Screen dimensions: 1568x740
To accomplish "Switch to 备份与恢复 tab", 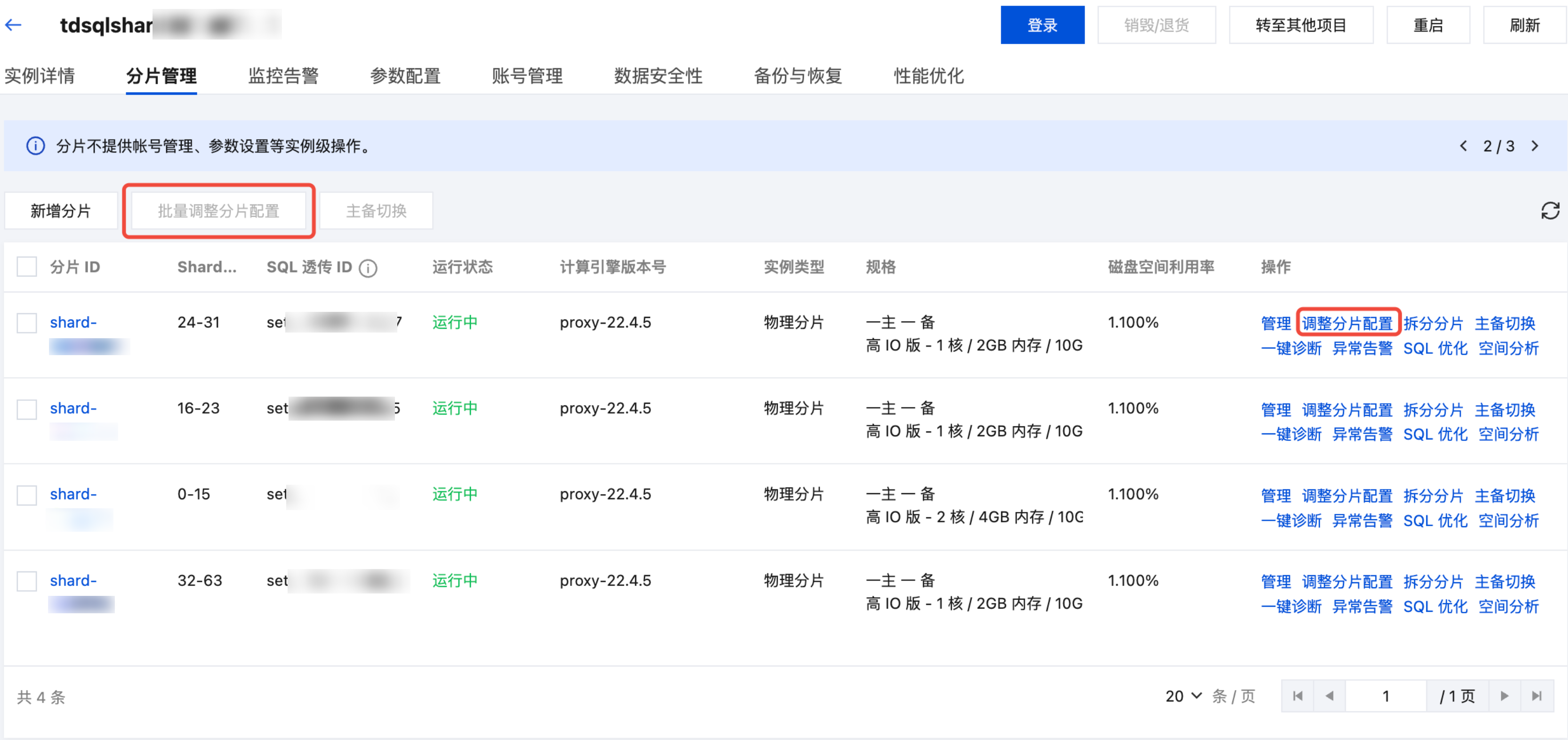I will point(797,76).
